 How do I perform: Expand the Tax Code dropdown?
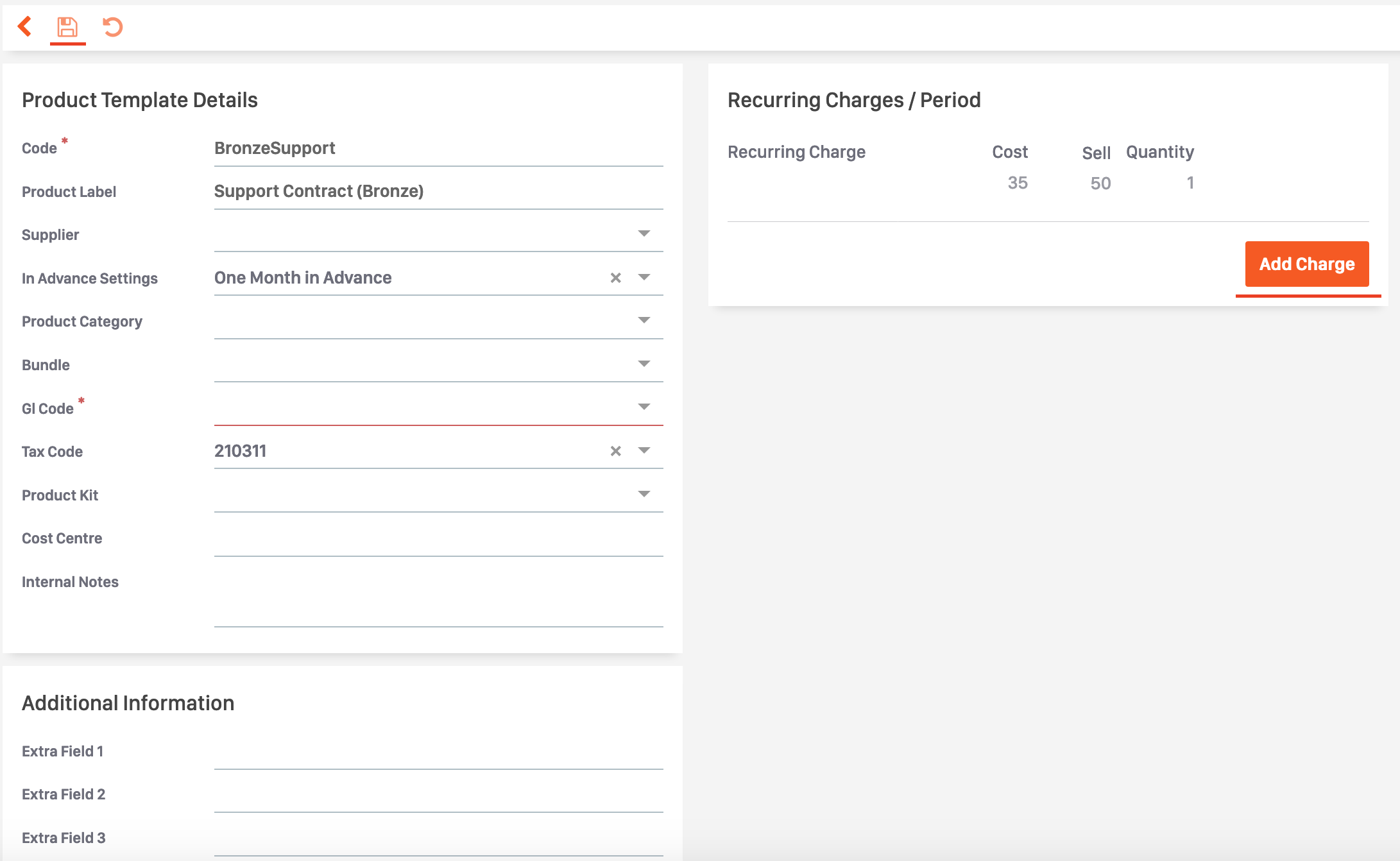(644, 450)
